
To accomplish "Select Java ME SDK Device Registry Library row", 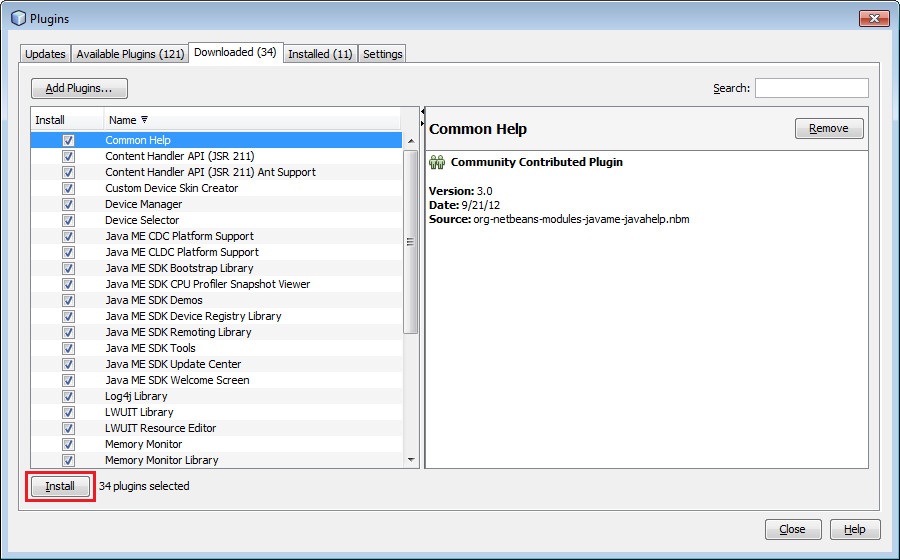I will tap(216, 316).
